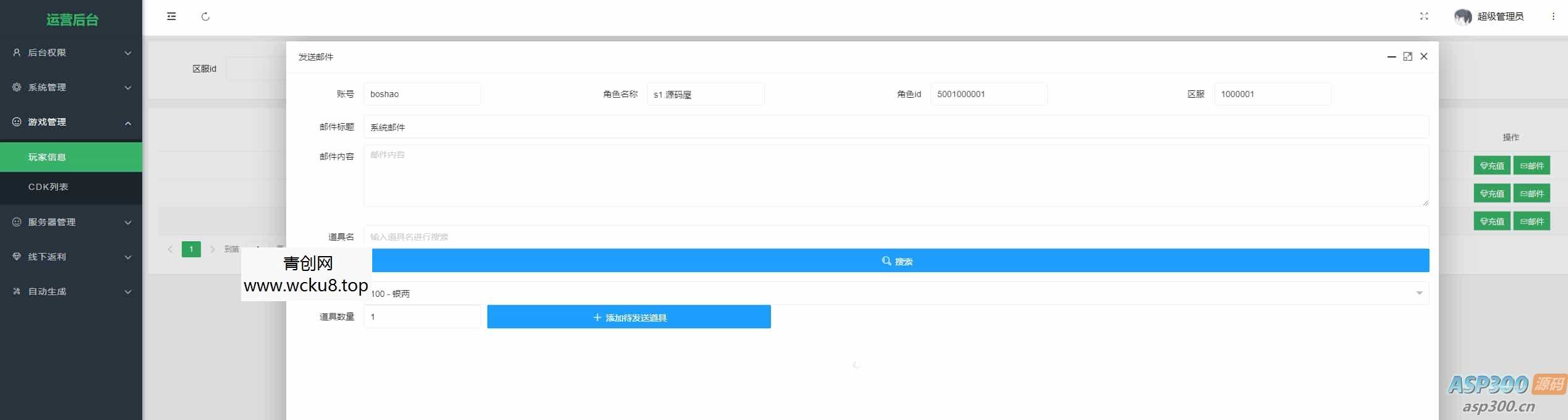Open 玩家信息 menu item
This screenshot has width=1568, height=420.
(71, 157)
